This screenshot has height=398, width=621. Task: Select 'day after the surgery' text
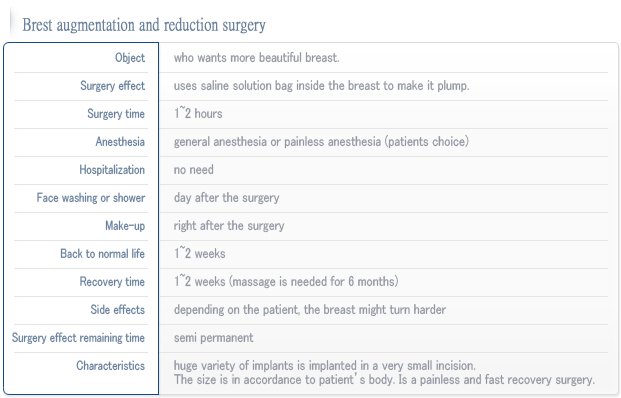(227, 198)
